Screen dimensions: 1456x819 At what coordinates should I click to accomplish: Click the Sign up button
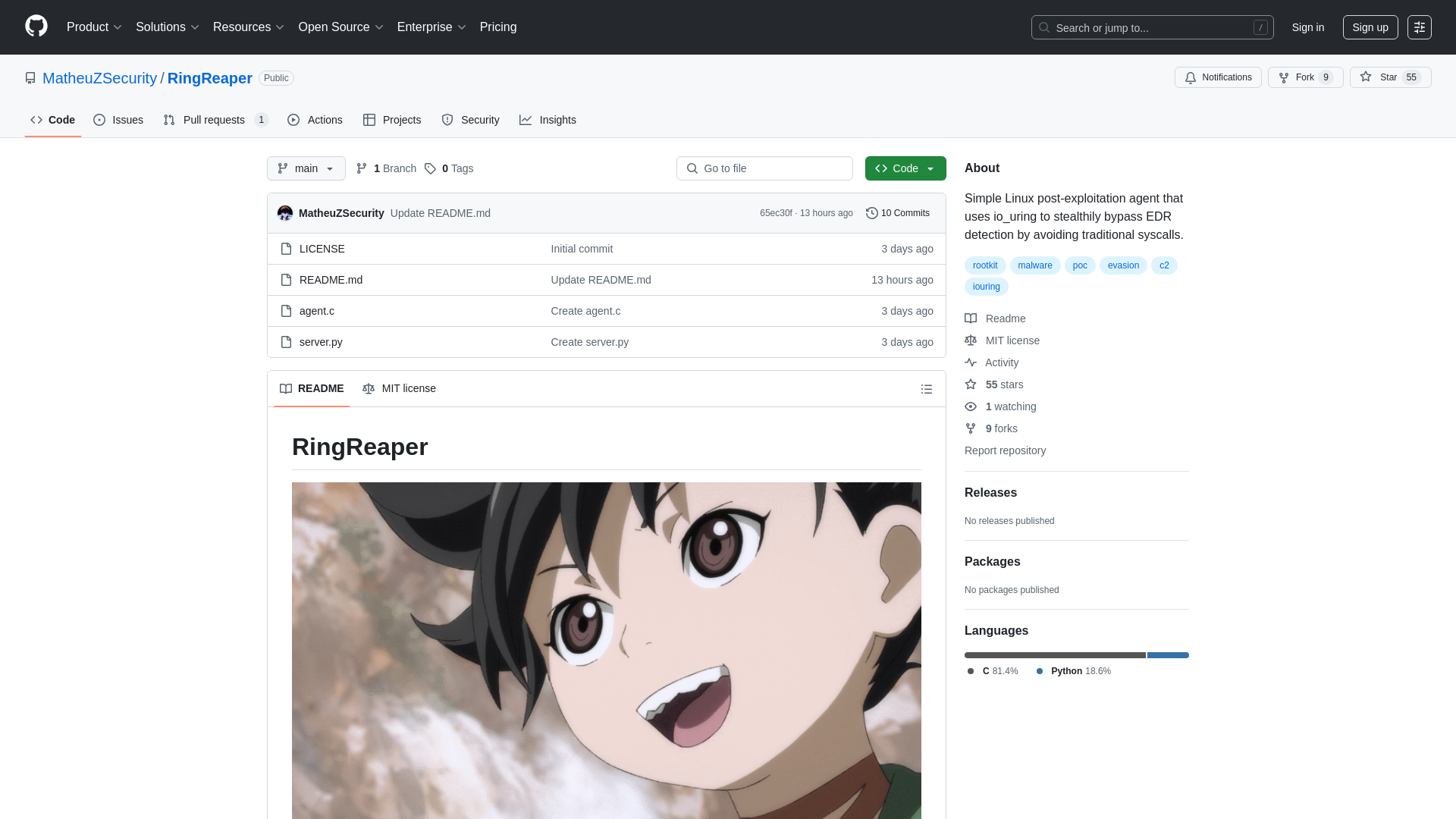click(x=1370, y=27)
